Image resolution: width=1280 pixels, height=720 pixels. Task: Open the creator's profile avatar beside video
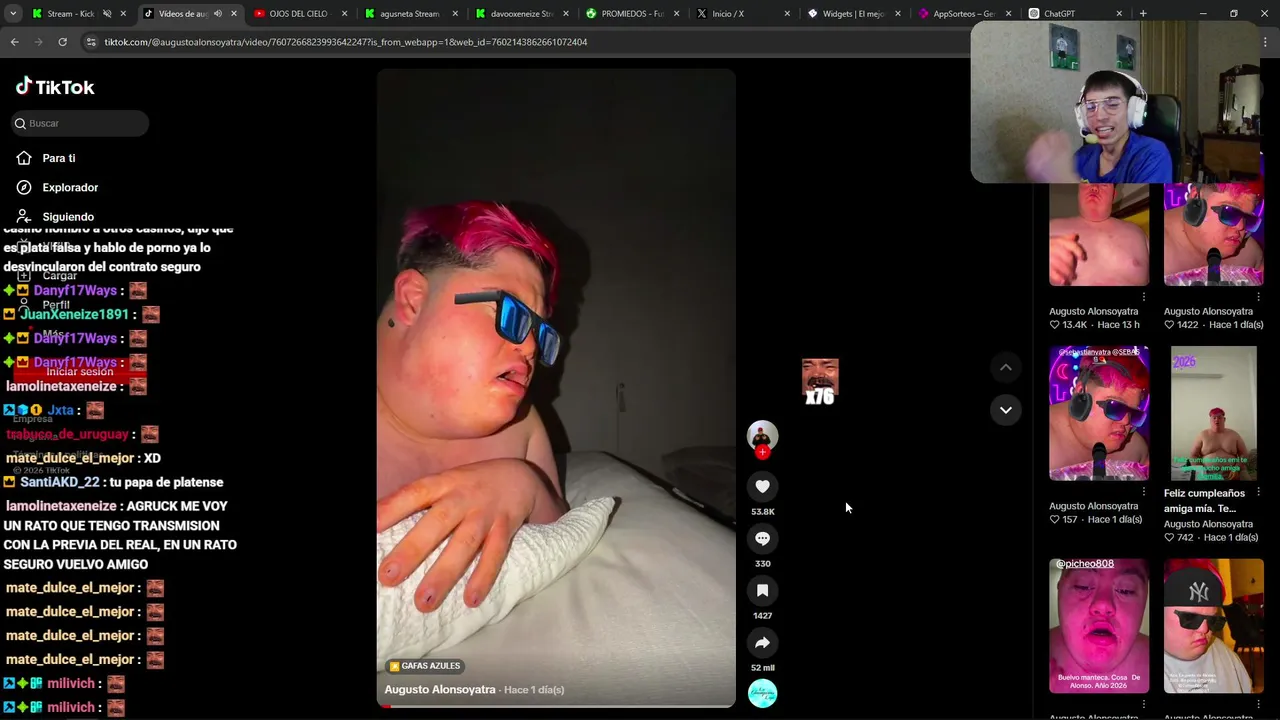pyautogui.click(x=762, y=436)
